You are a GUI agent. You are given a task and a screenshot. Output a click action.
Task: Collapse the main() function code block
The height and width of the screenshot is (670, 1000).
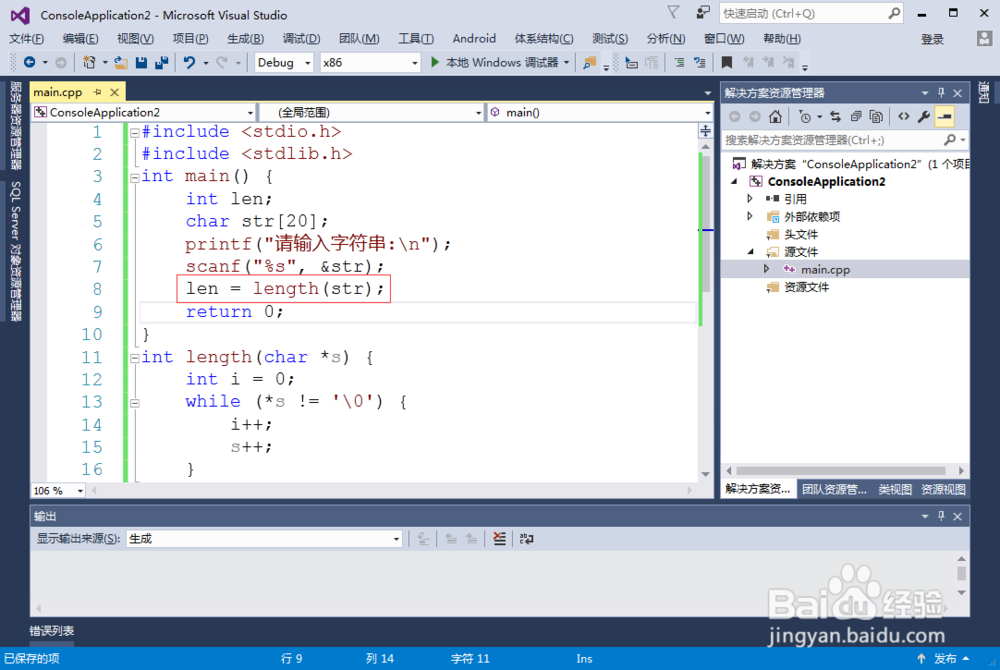click(x=135, y=178)
